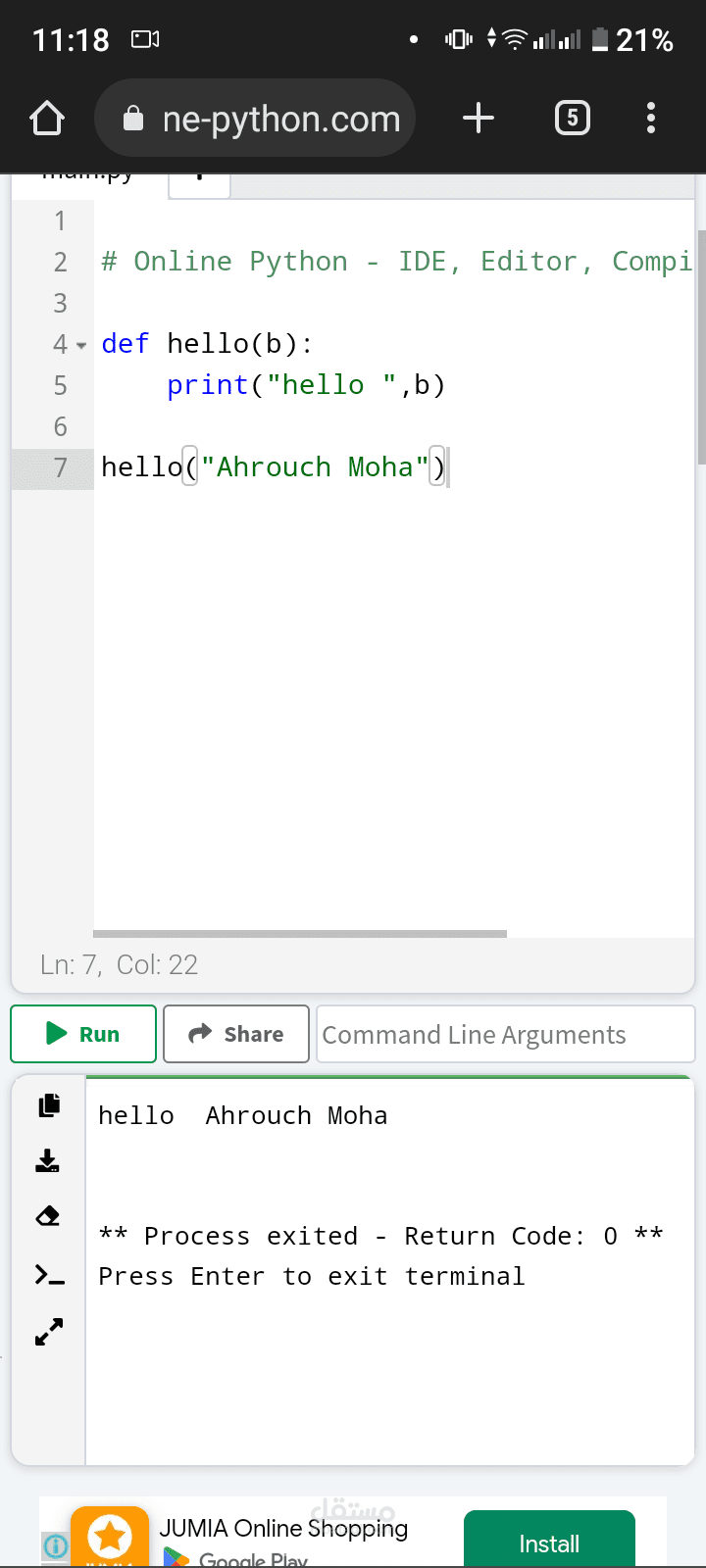
Task: Open a new browser tab
Action: click(x=479, y=119)
